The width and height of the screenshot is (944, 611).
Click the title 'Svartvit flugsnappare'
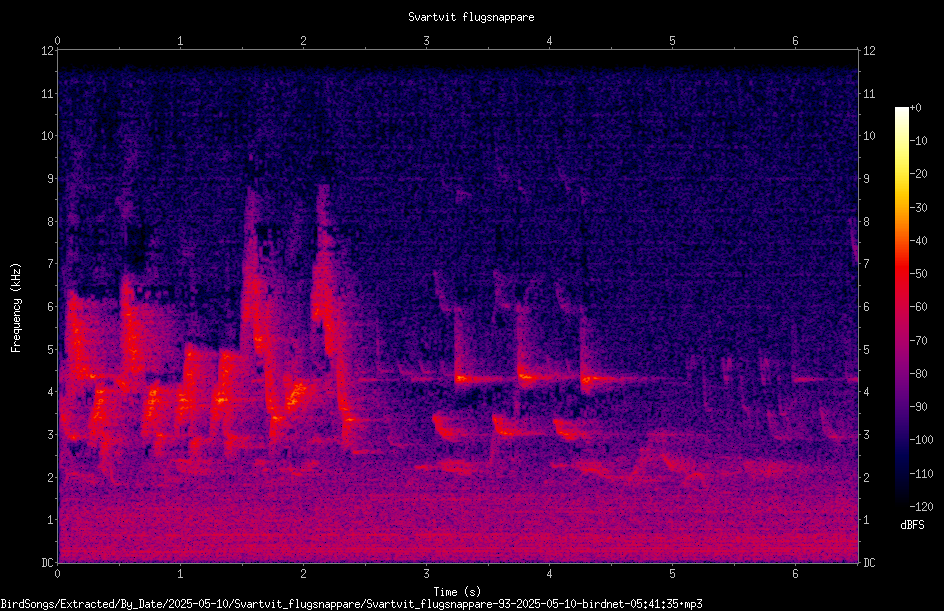click(471, 17)
